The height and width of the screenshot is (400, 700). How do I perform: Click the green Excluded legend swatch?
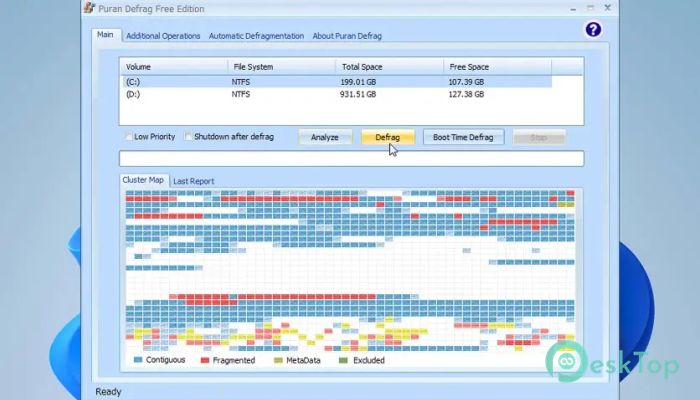(343, 360)
